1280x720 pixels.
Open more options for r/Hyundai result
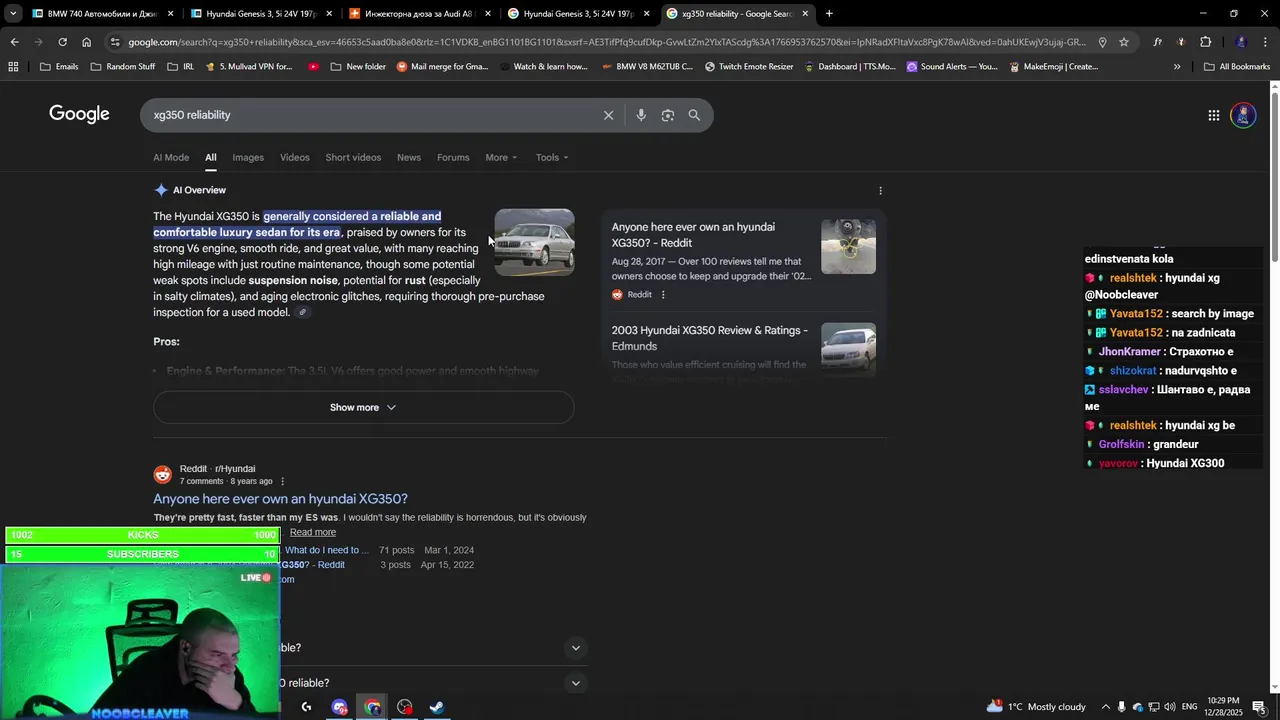click(x=282, y=481)
